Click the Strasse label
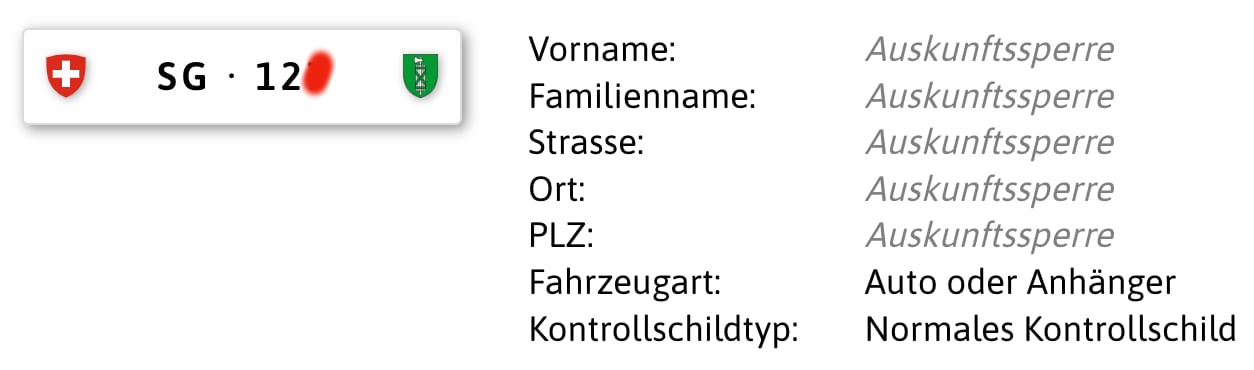The width and height of the screenshot is (1254, 370). (x=587, y=143)
